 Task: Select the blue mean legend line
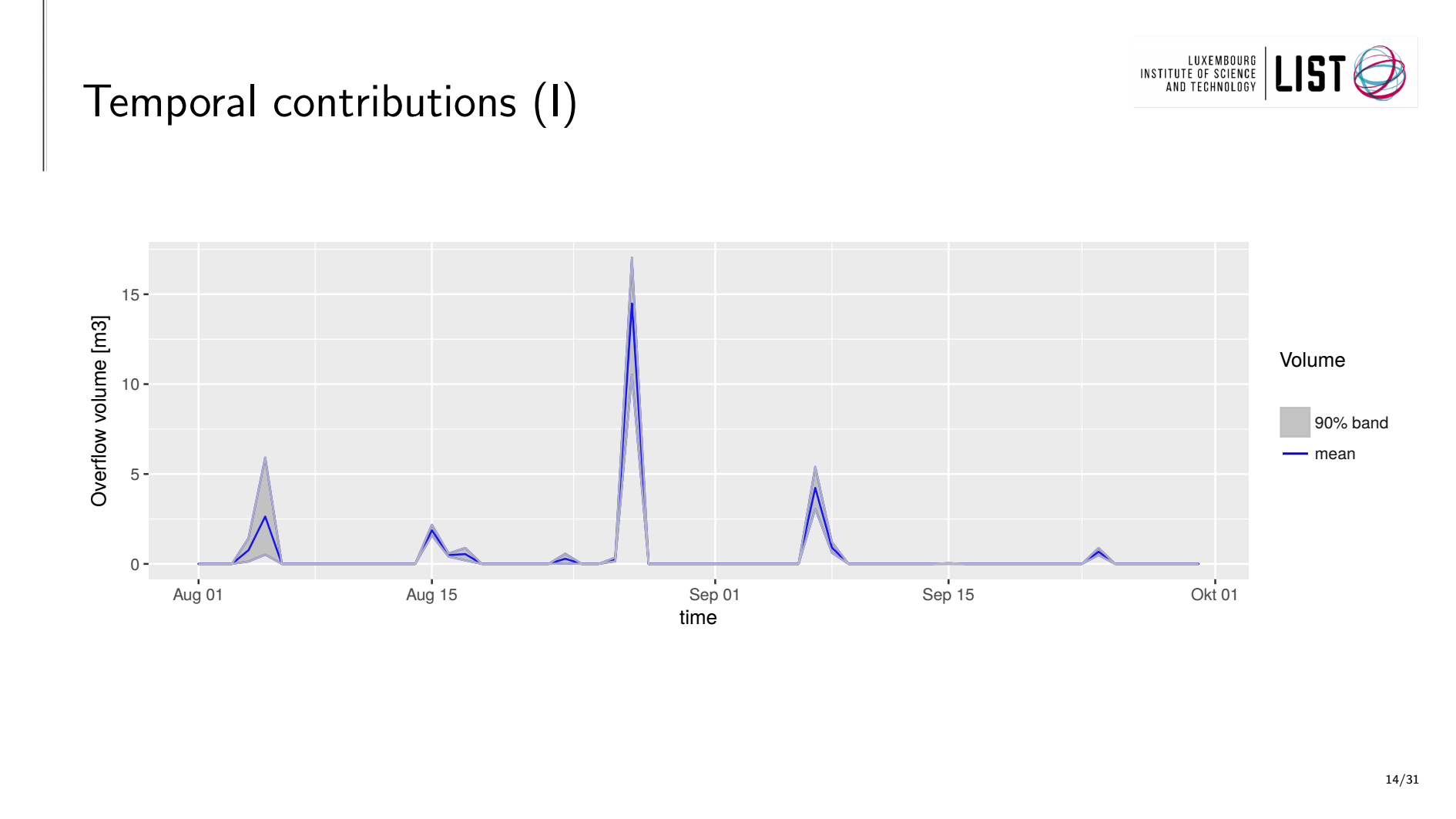click(1295, 454)
